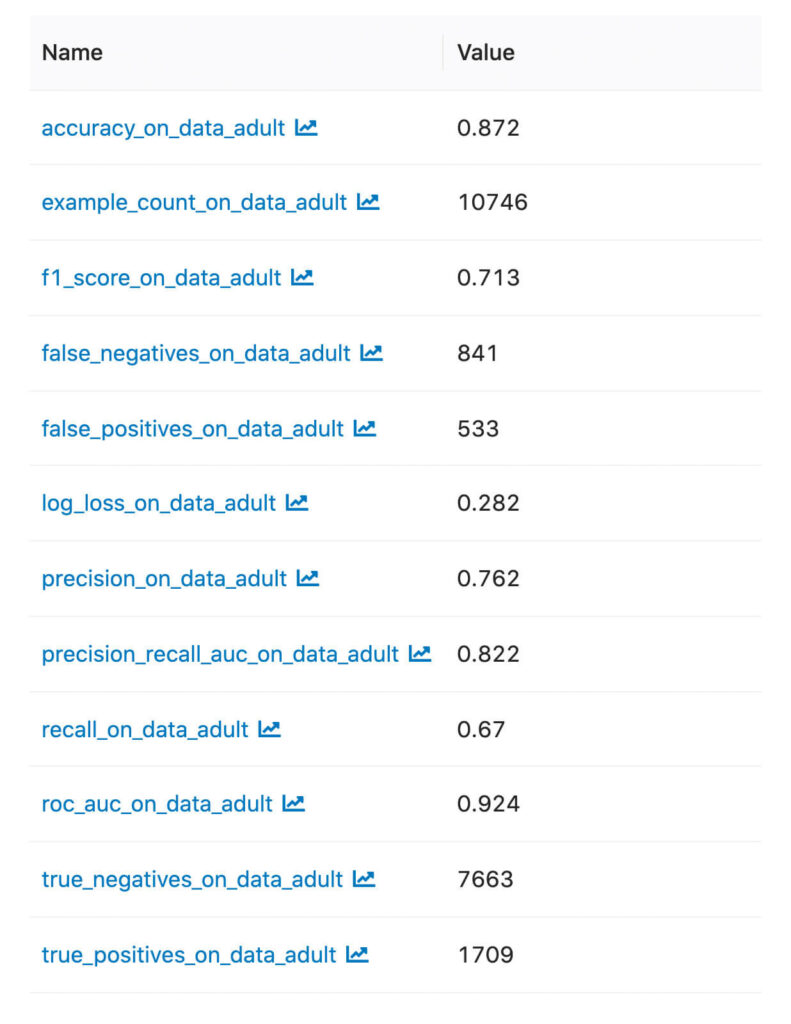Open the chart for false_positives_on_data_adult
Viewport: 791px width, 1024px height.
click(364, 428)
